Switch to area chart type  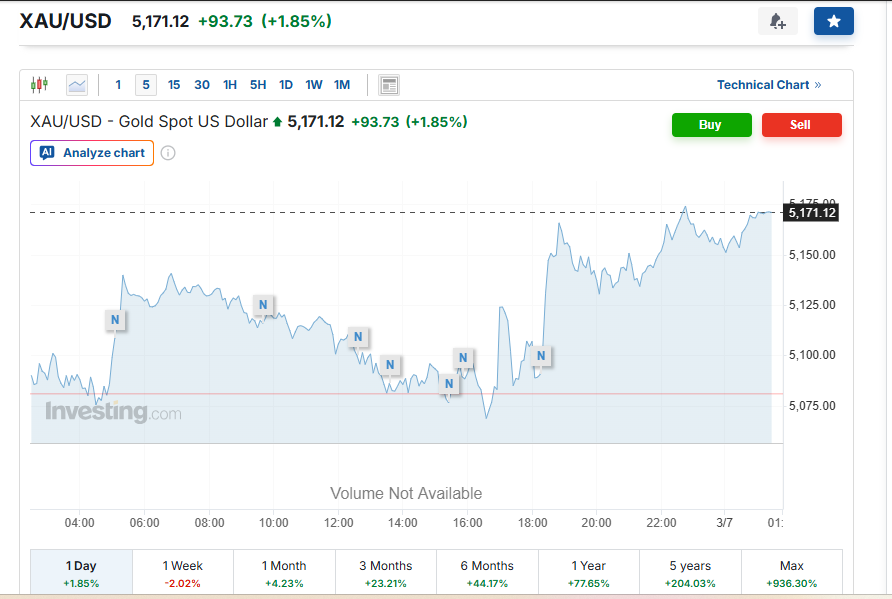click(77, 85)
